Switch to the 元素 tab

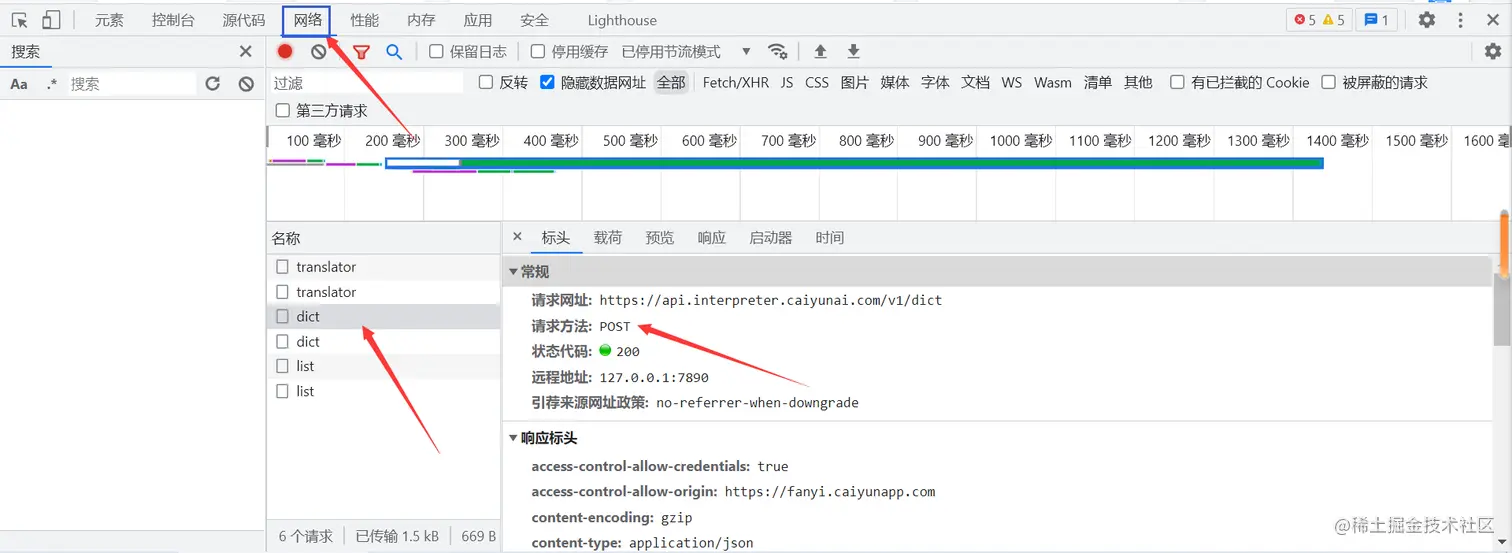pos(109,20)
